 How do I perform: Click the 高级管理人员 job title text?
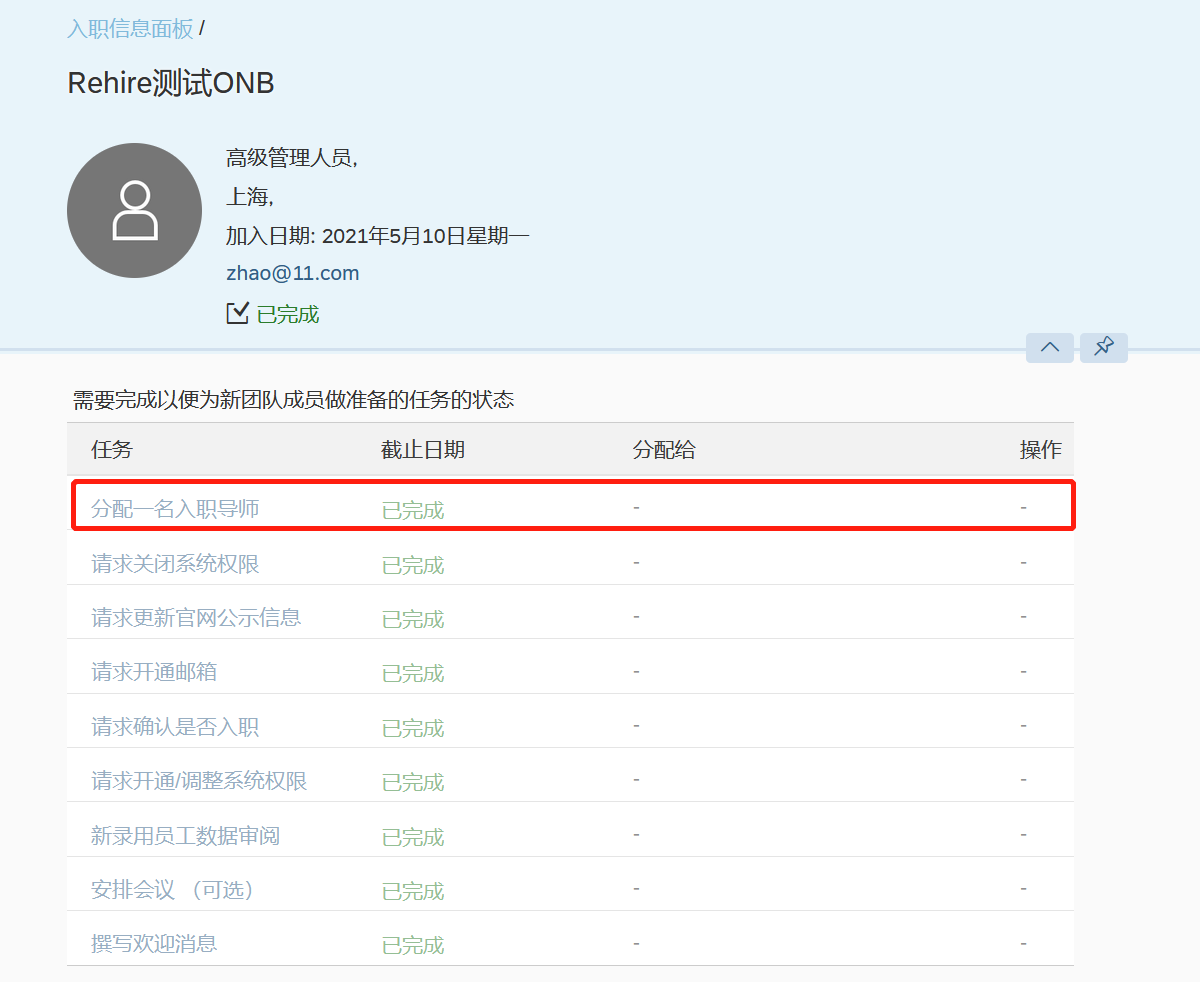point(292,158)
